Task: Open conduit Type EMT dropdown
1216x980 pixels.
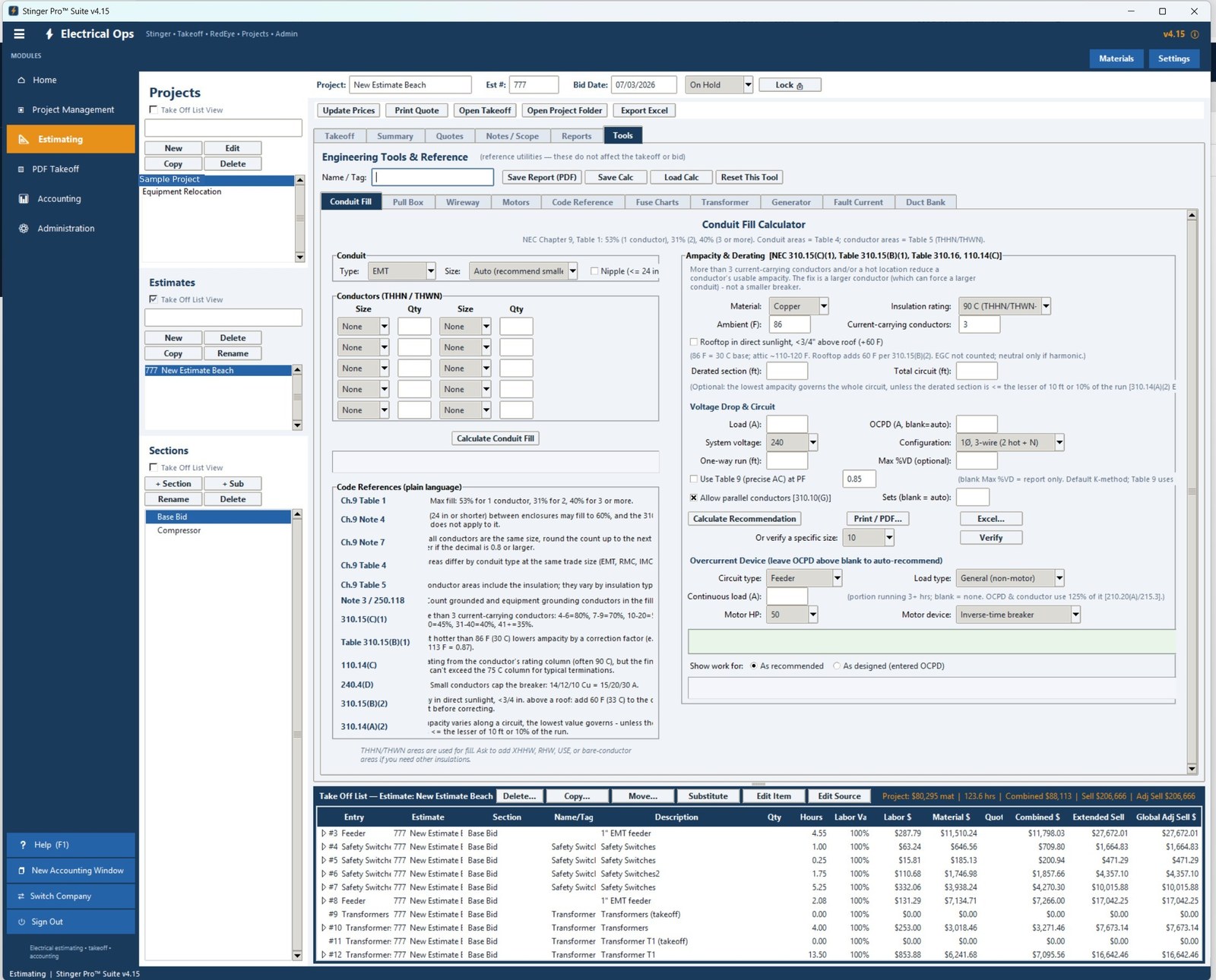Action: [x=431, y=271]
